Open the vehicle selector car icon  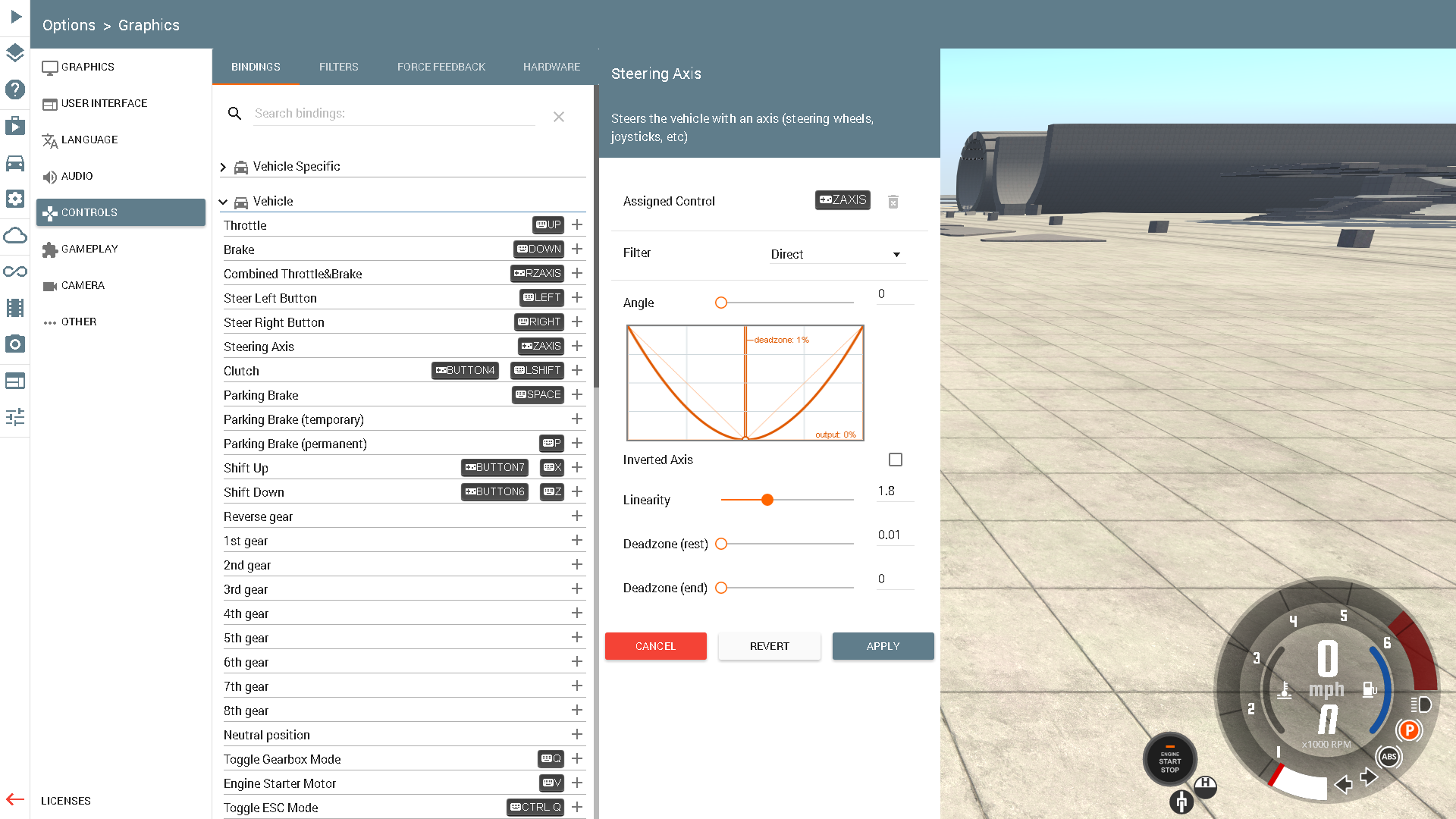coord(15,163)
